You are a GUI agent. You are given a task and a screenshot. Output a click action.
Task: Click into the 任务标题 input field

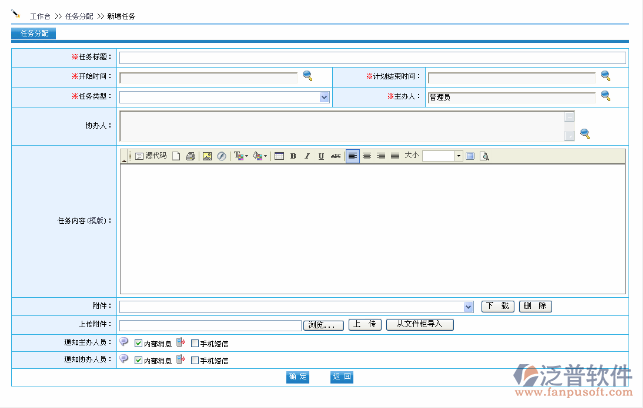click(370, 57)
